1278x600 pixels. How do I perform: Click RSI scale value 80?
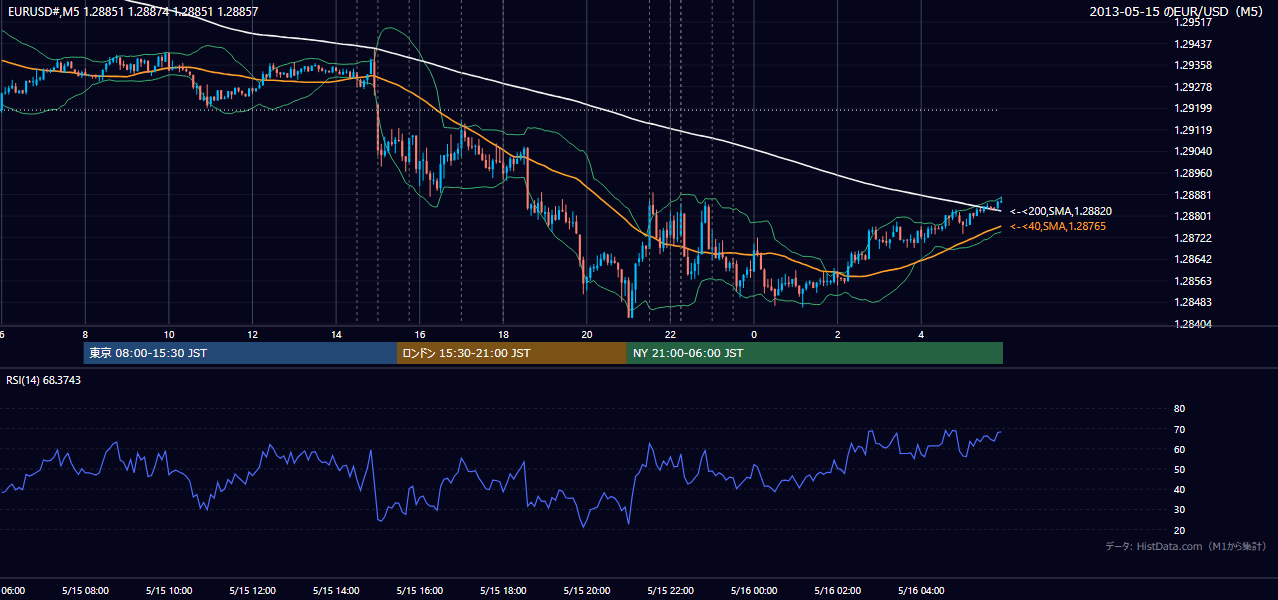1179,409
